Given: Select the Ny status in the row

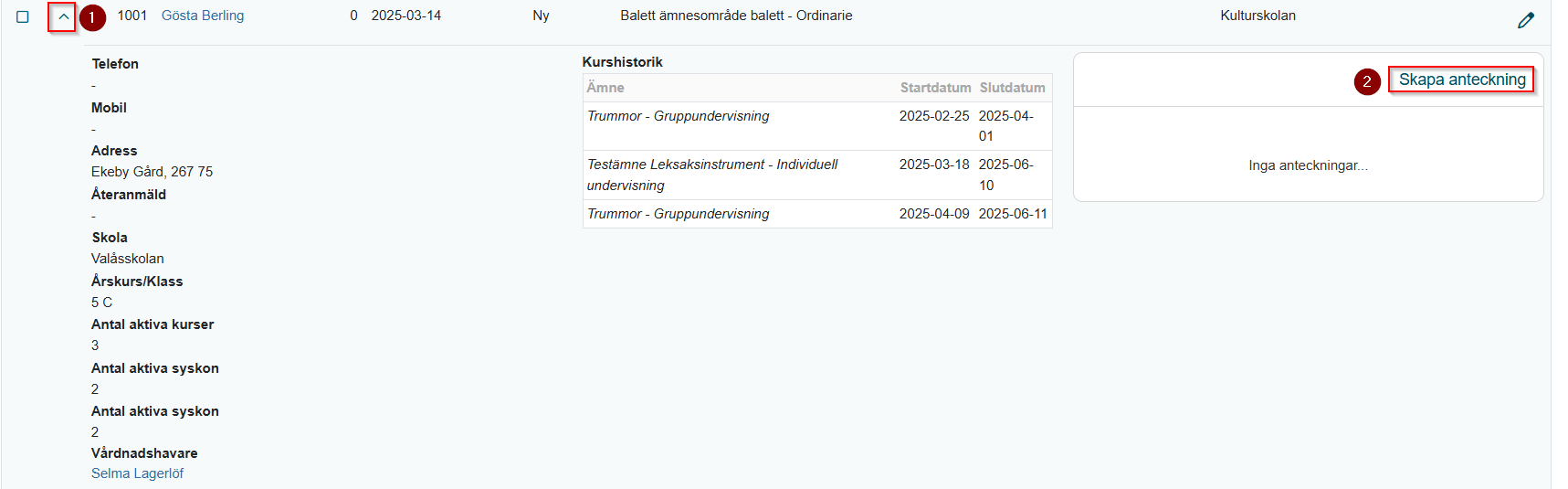Looking at the screenshot, I should 541,16.
